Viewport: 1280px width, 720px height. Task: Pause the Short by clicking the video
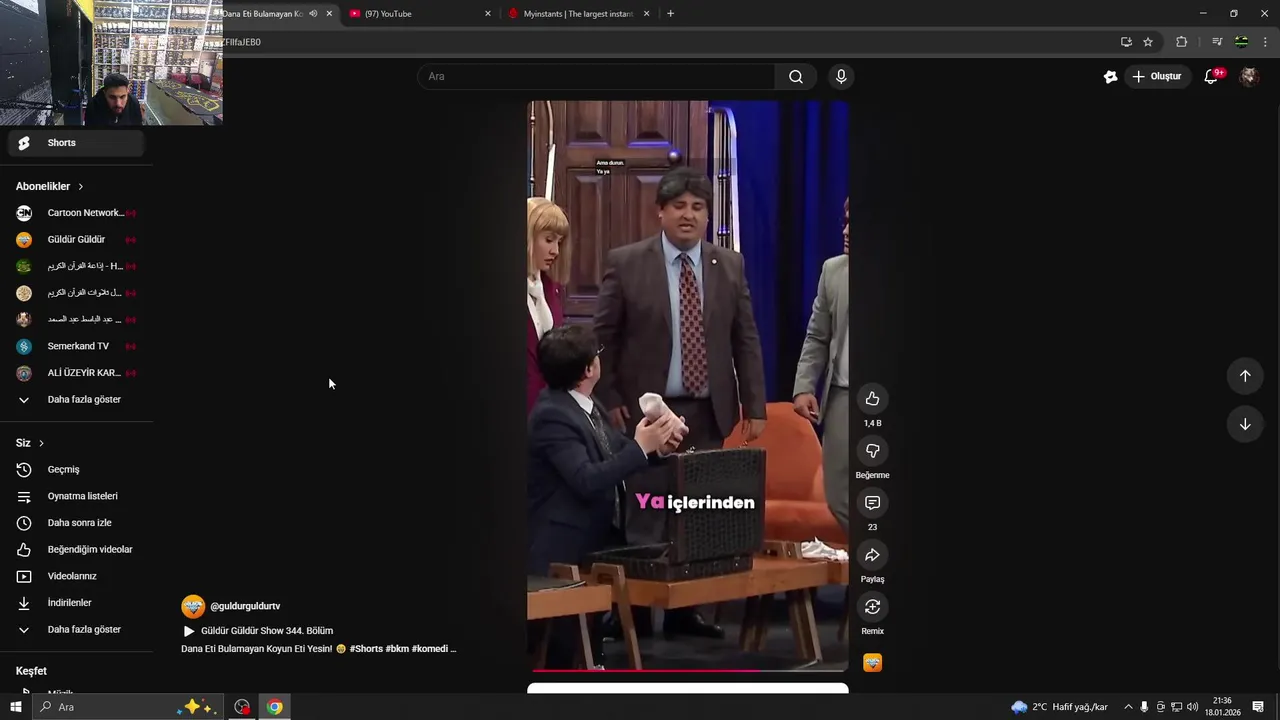tap(688, 385)
